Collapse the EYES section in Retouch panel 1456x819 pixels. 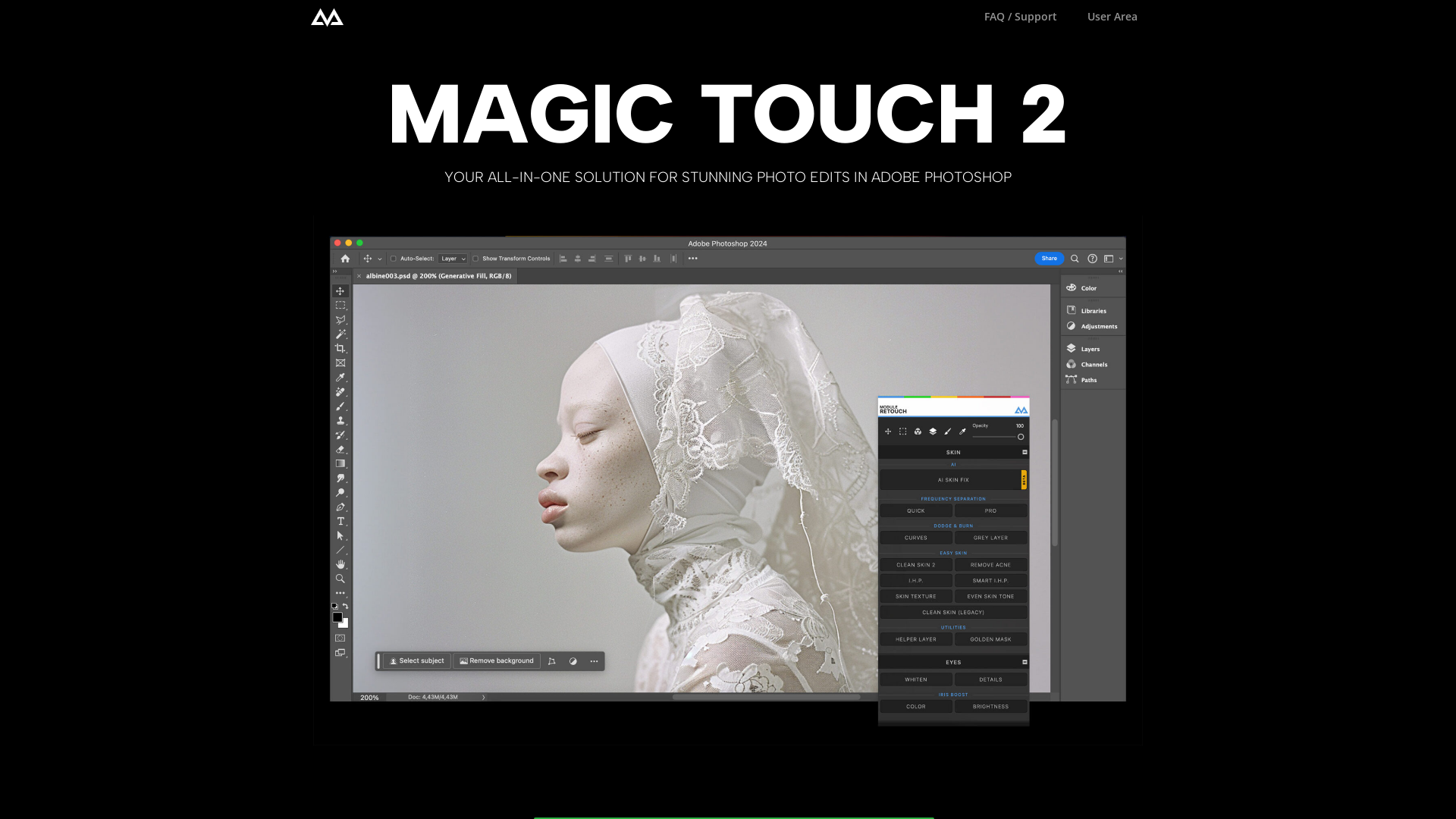pyautogui.click(x=1025, y=662)
